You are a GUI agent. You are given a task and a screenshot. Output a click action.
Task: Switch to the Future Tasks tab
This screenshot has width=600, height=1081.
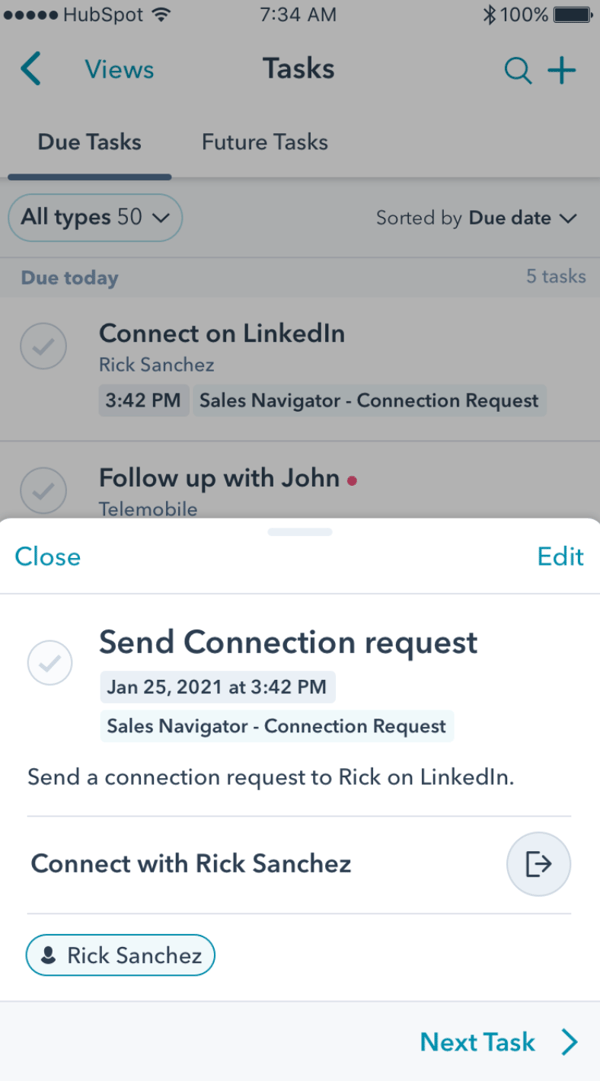[264, 142]
